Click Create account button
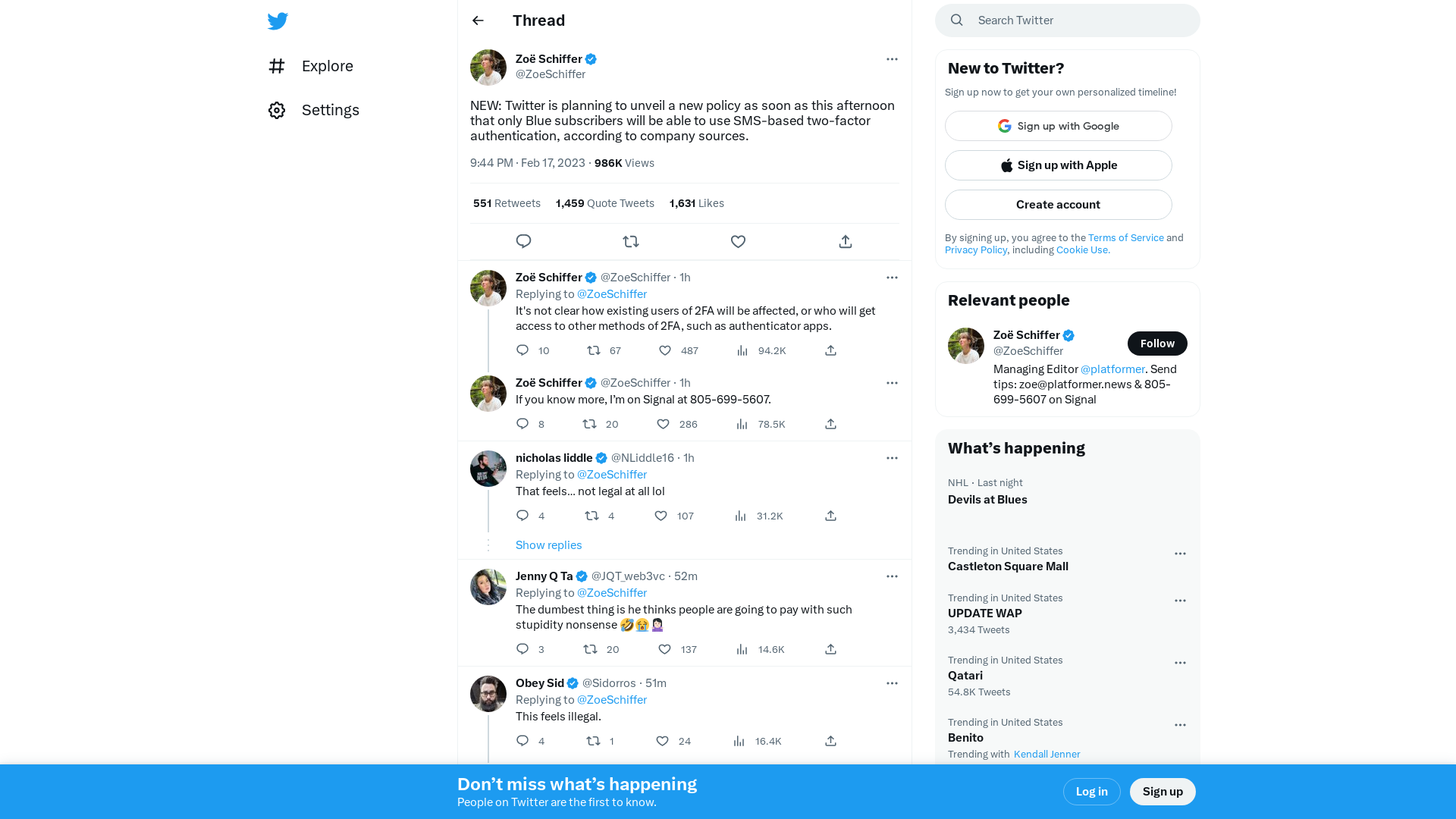 point(1058,204)
